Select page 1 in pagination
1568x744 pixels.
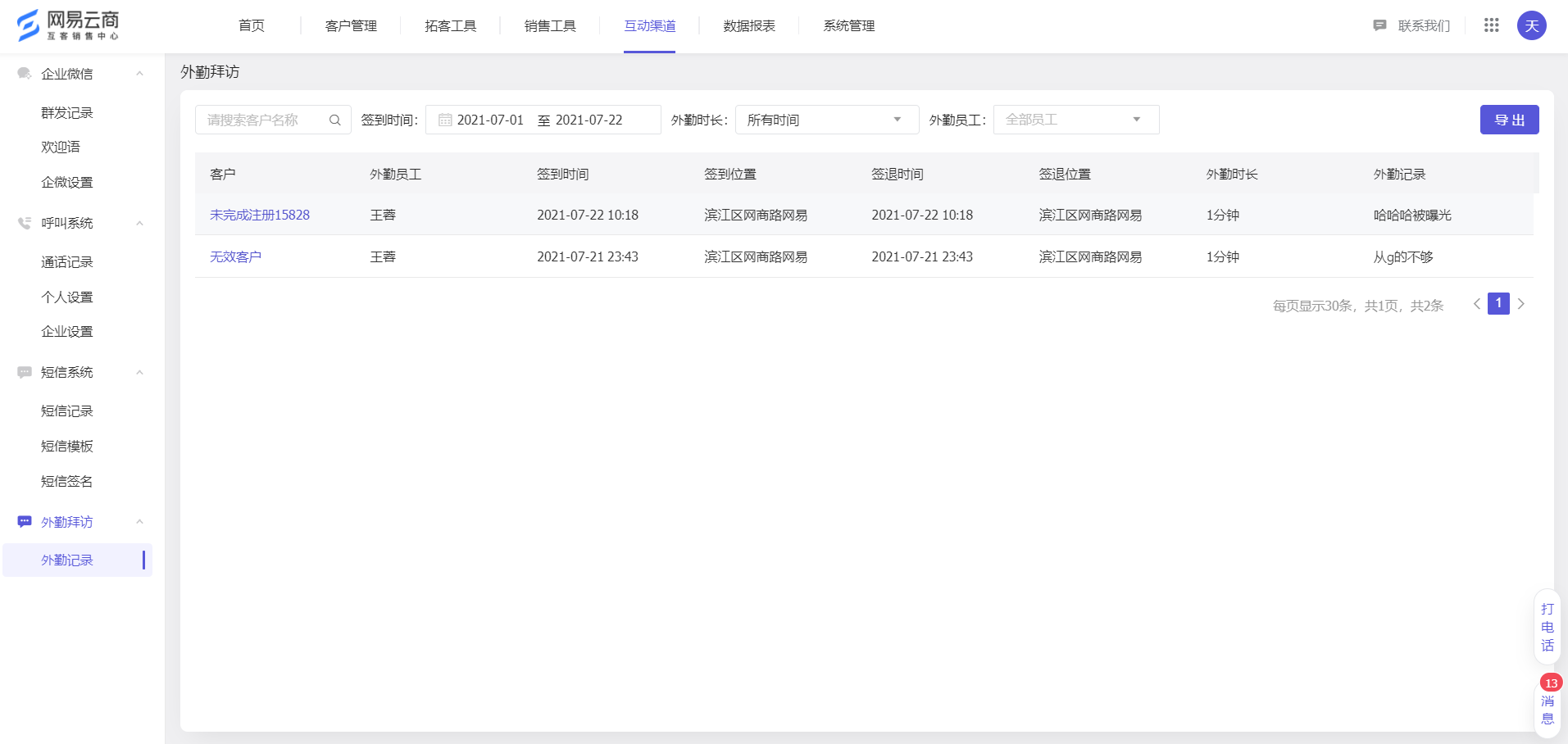1498,304
